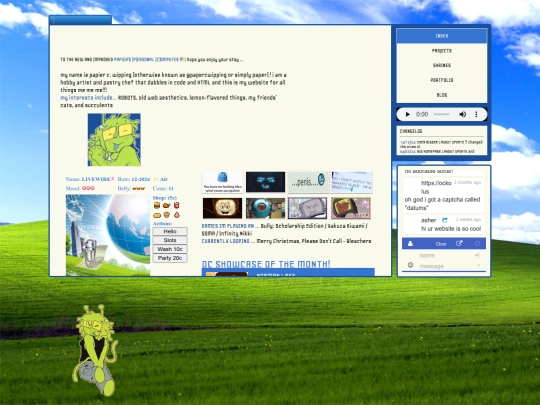
Task: Buy the burger item in the shop
Action: coord(157,206)
